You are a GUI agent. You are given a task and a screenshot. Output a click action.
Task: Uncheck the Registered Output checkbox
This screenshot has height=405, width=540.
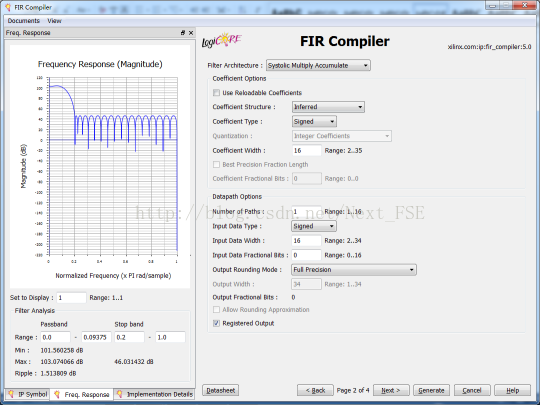(216, 323)
